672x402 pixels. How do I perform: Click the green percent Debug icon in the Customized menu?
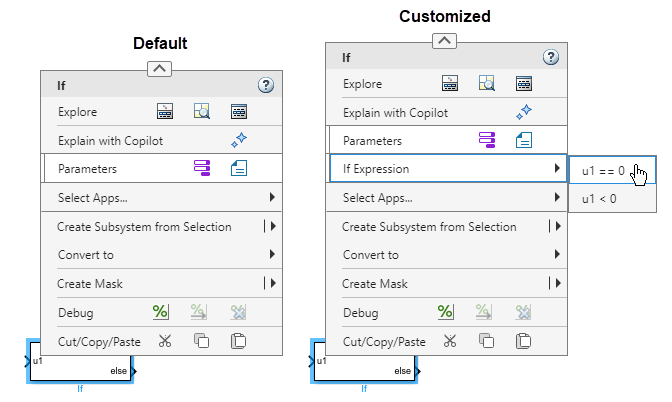pos(445,313)
